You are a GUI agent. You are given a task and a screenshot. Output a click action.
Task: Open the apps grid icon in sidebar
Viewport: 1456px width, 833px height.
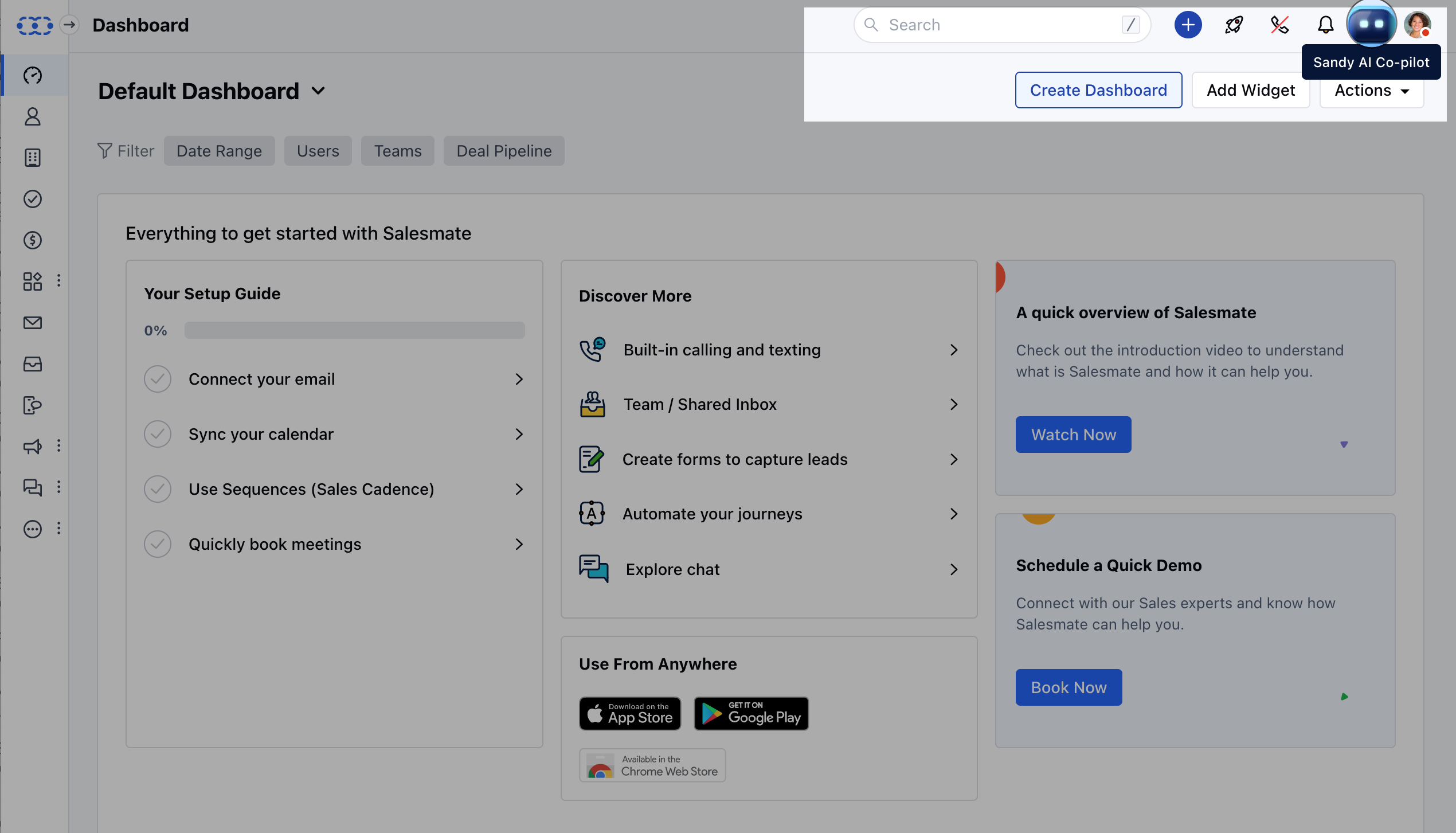pyautogui.click(x=33, y=281)
